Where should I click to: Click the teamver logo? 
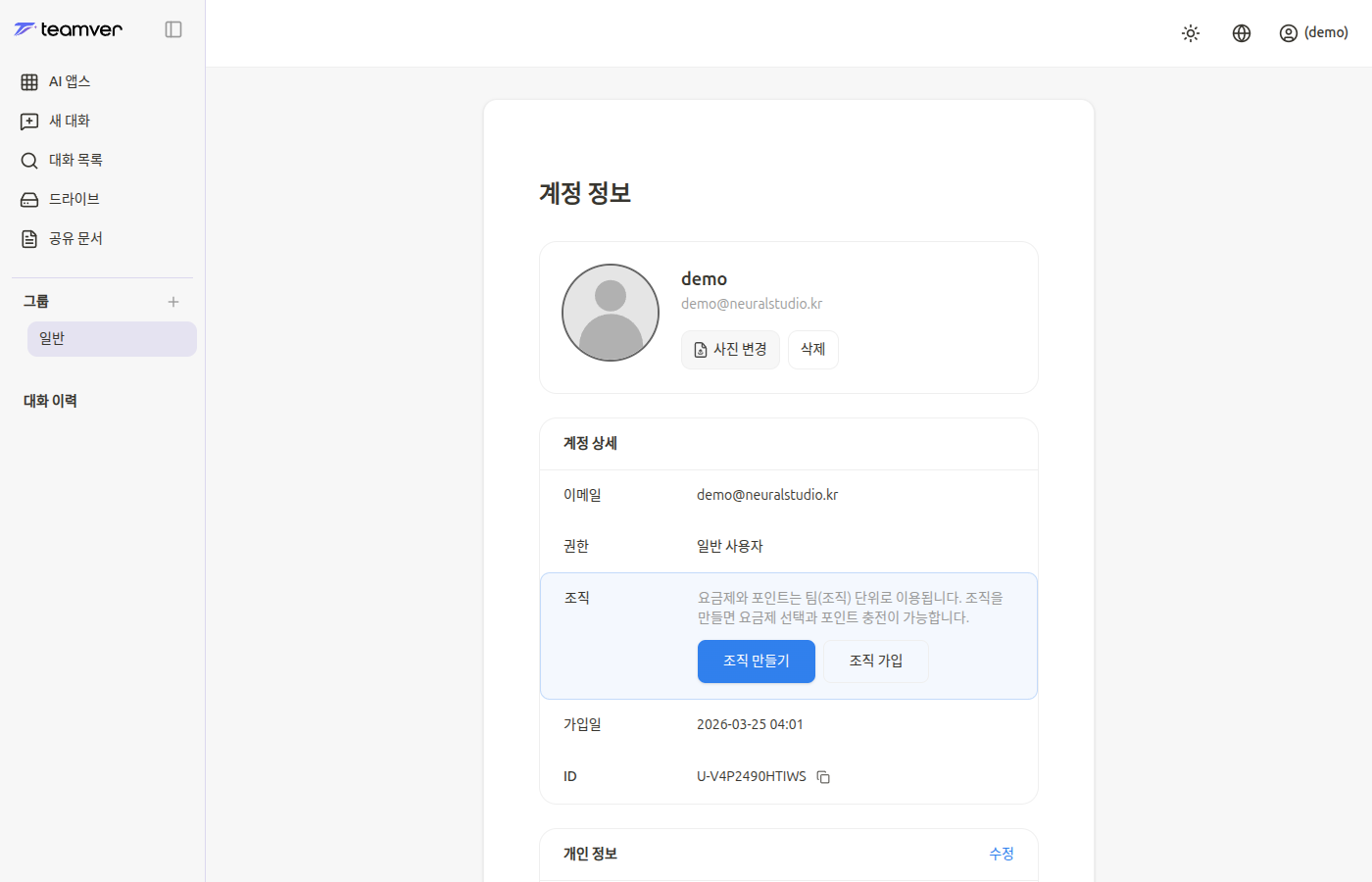tap(67, 29)
